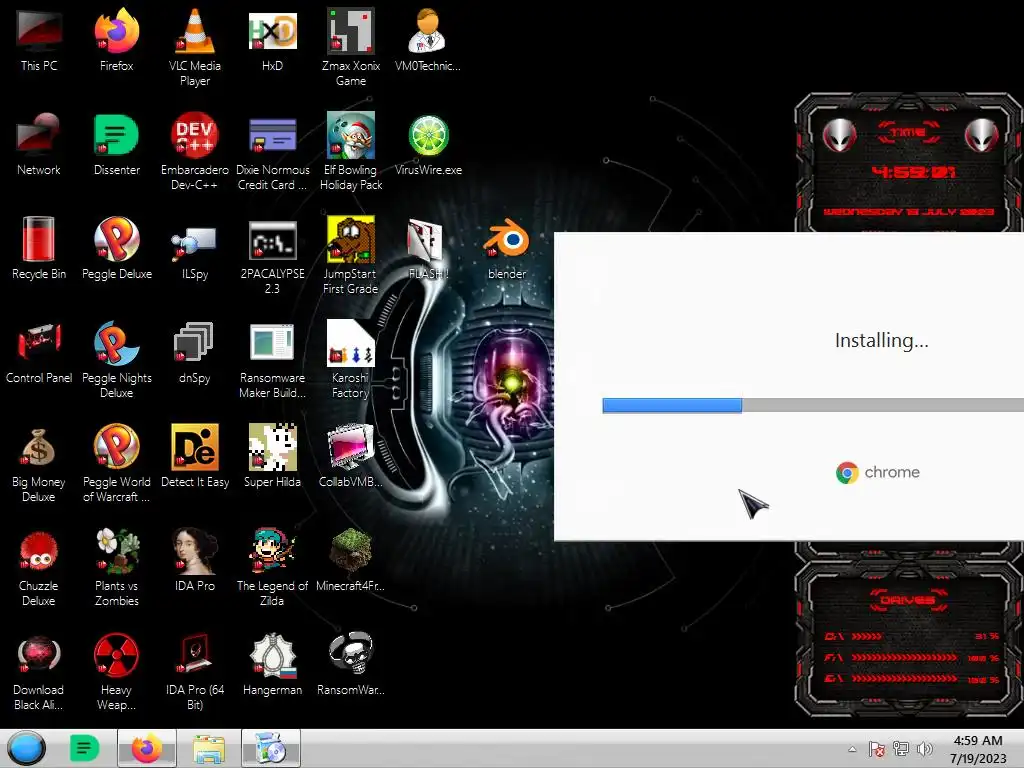The width and height of the screenshot is (1024, 768).
Task: Open the Heavy Weap desktop icon
Action: pyautogui.click(x=116, y=671)
